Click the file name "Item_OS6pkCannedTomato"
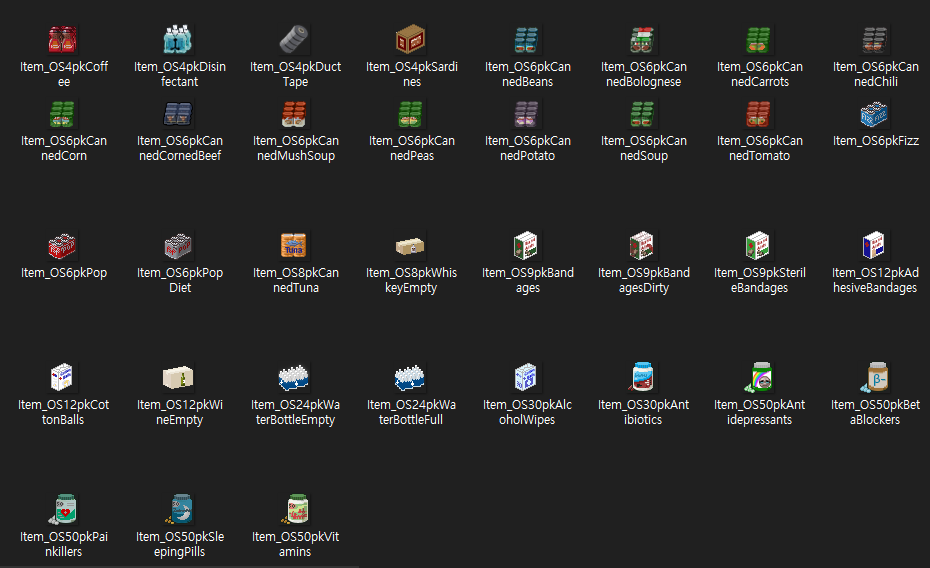Viewport: 930px width, 568px height. point(759,148)
